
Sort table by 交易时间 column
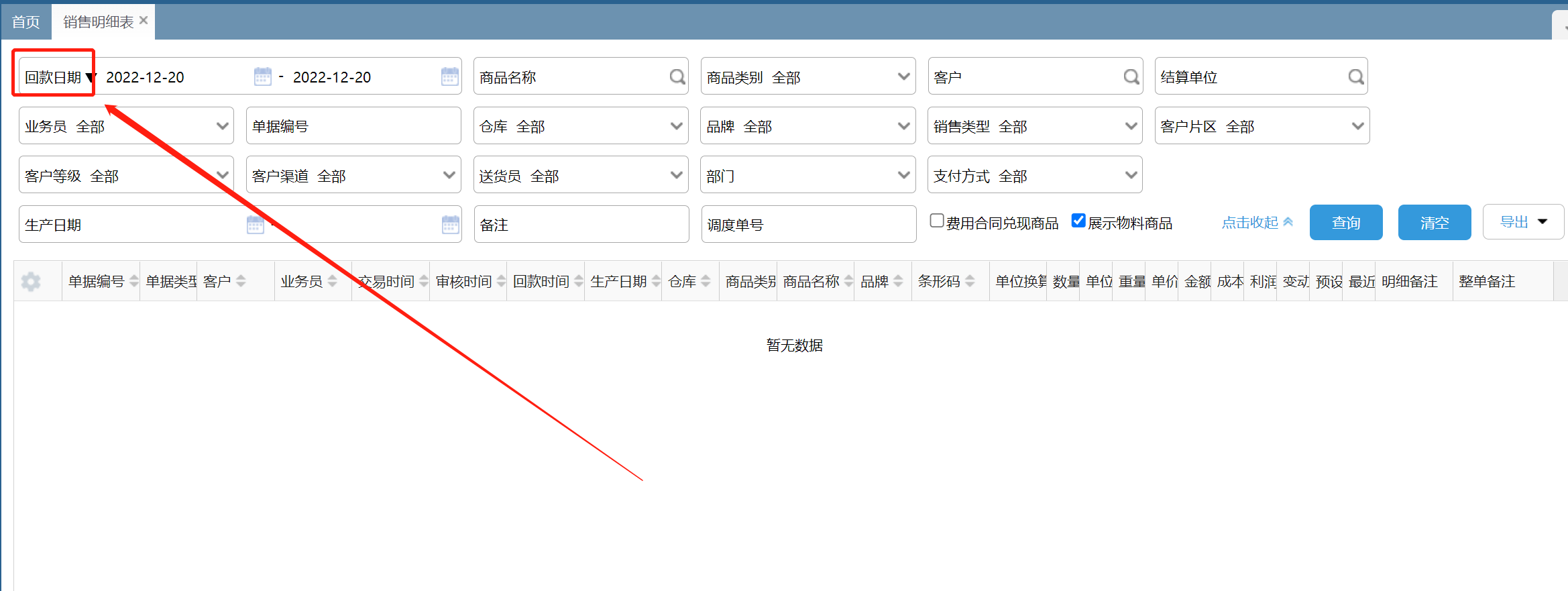(423, 281)
